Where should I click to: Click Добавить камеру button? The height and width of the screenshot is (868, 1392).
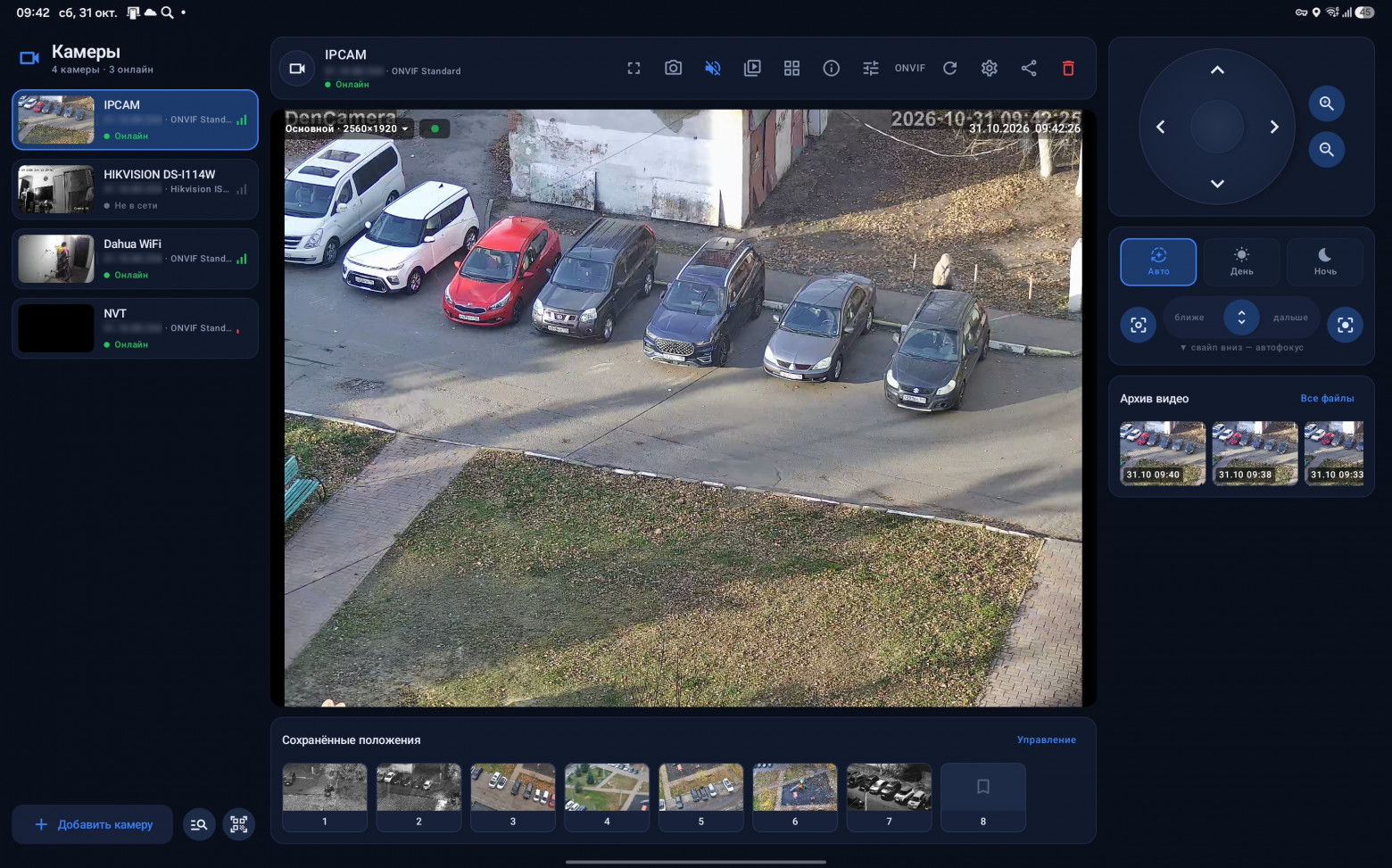[x=93, y=824]
